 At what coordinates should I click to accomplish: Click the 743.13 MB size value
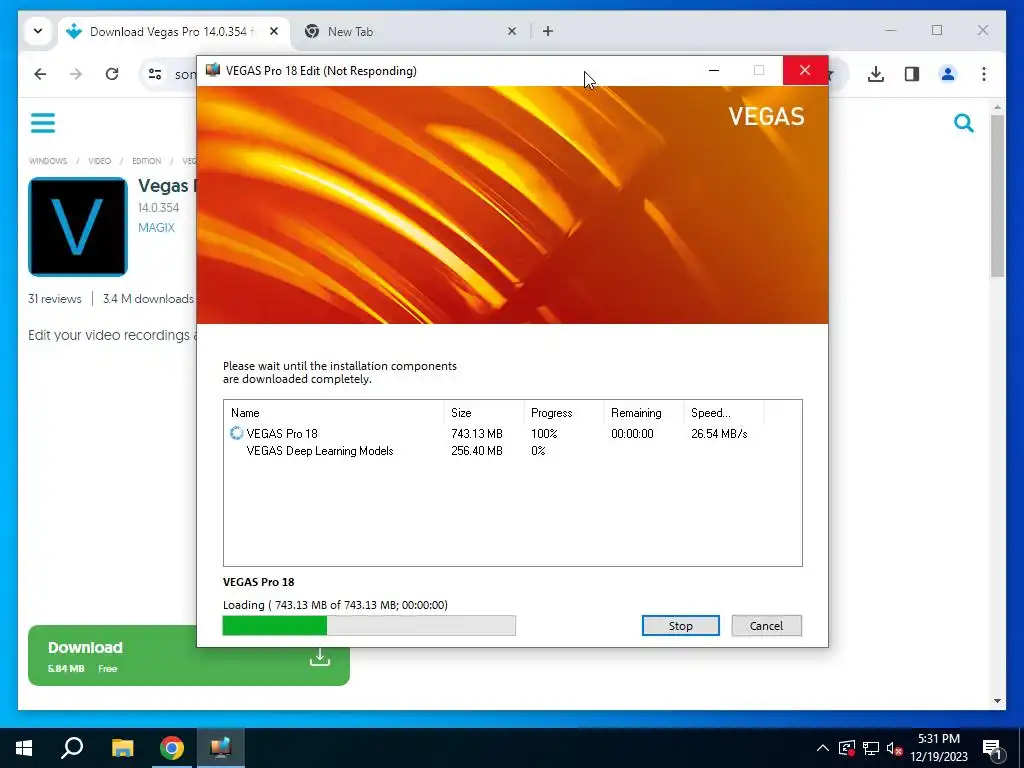[x=477, y=434]
